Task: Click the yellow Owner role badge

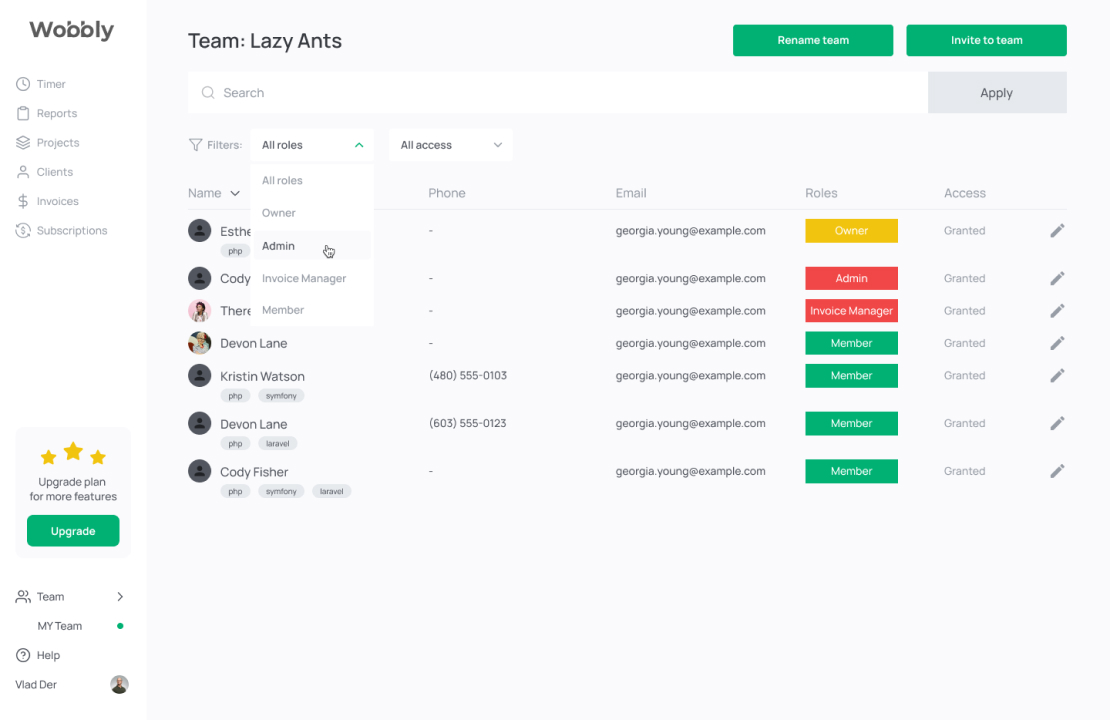Action: pyautogui.click(x=851, y=230)
